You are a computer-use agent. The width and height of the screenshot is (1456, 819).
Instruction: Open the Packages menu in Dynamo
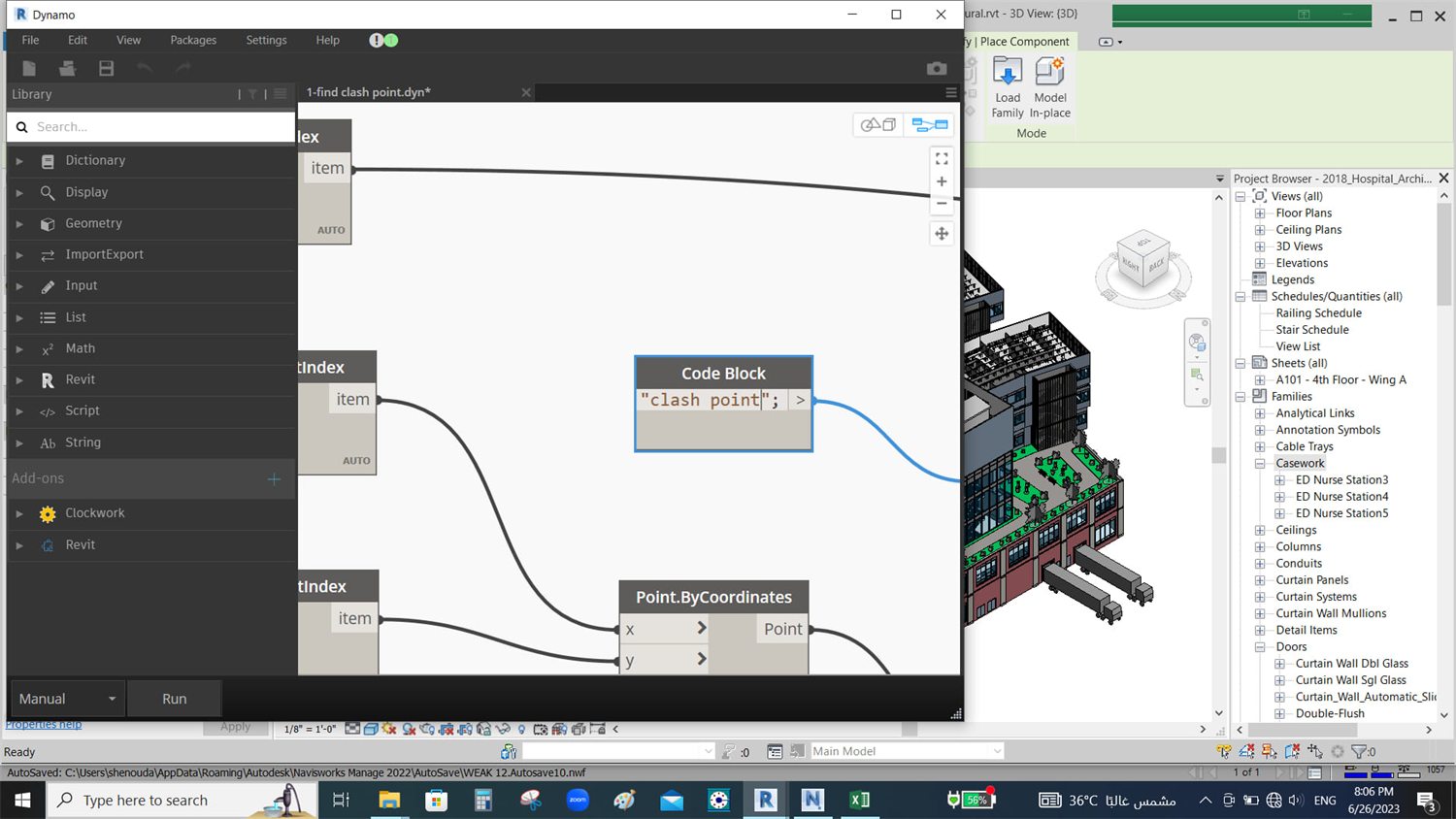(x=193, y=40)
